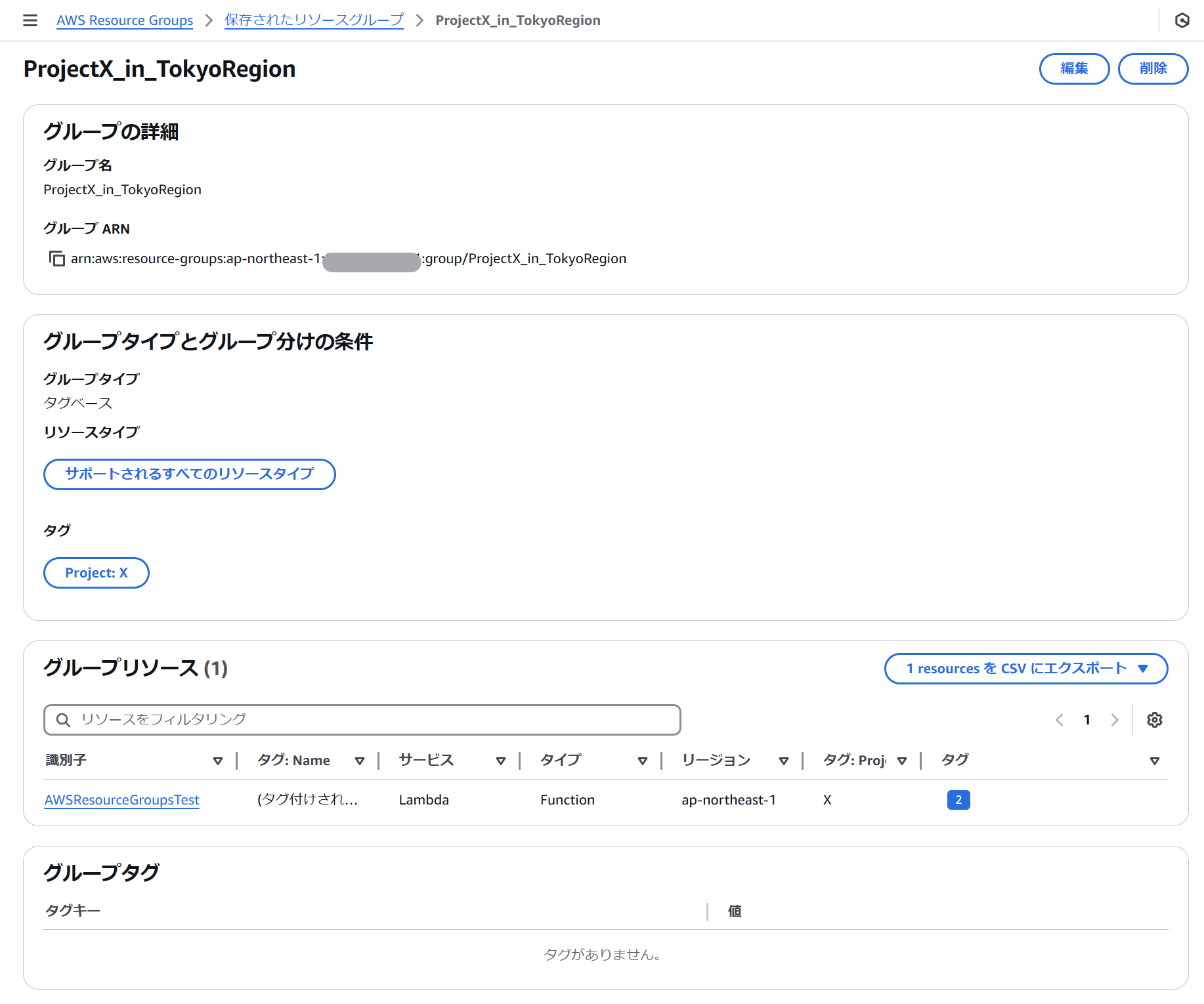The image size is (1204, 1004).
Task: Sort by タグ: Name column arrow
Action: 360,761
